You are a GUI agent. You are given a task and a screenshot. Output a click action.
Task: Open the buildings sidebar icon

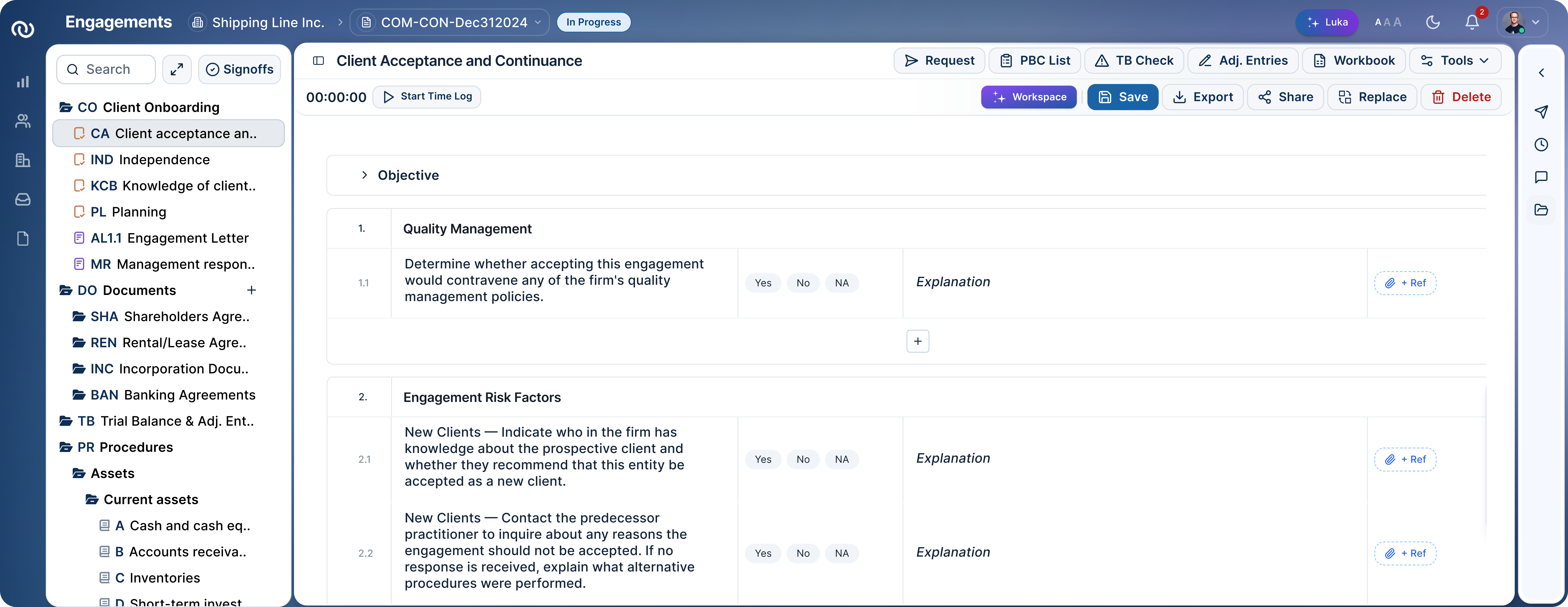click(22, 160)
